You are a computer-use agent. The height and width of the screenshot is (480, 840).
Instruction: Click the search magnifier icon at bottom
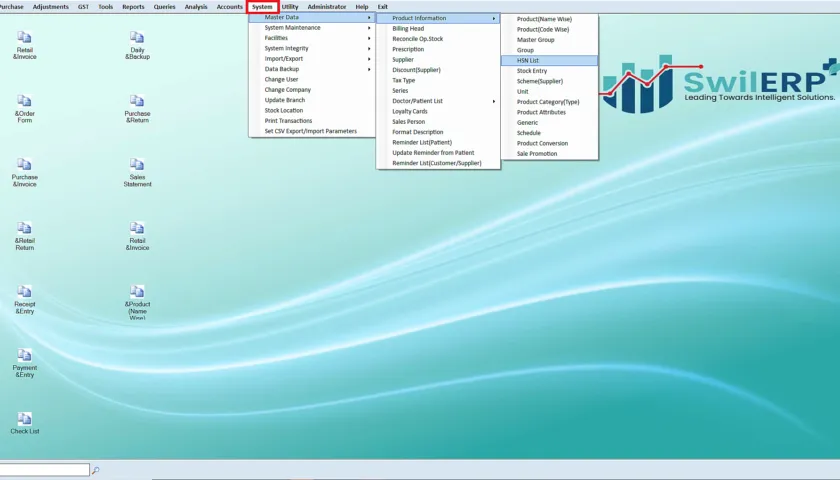(x=95, y=470)
